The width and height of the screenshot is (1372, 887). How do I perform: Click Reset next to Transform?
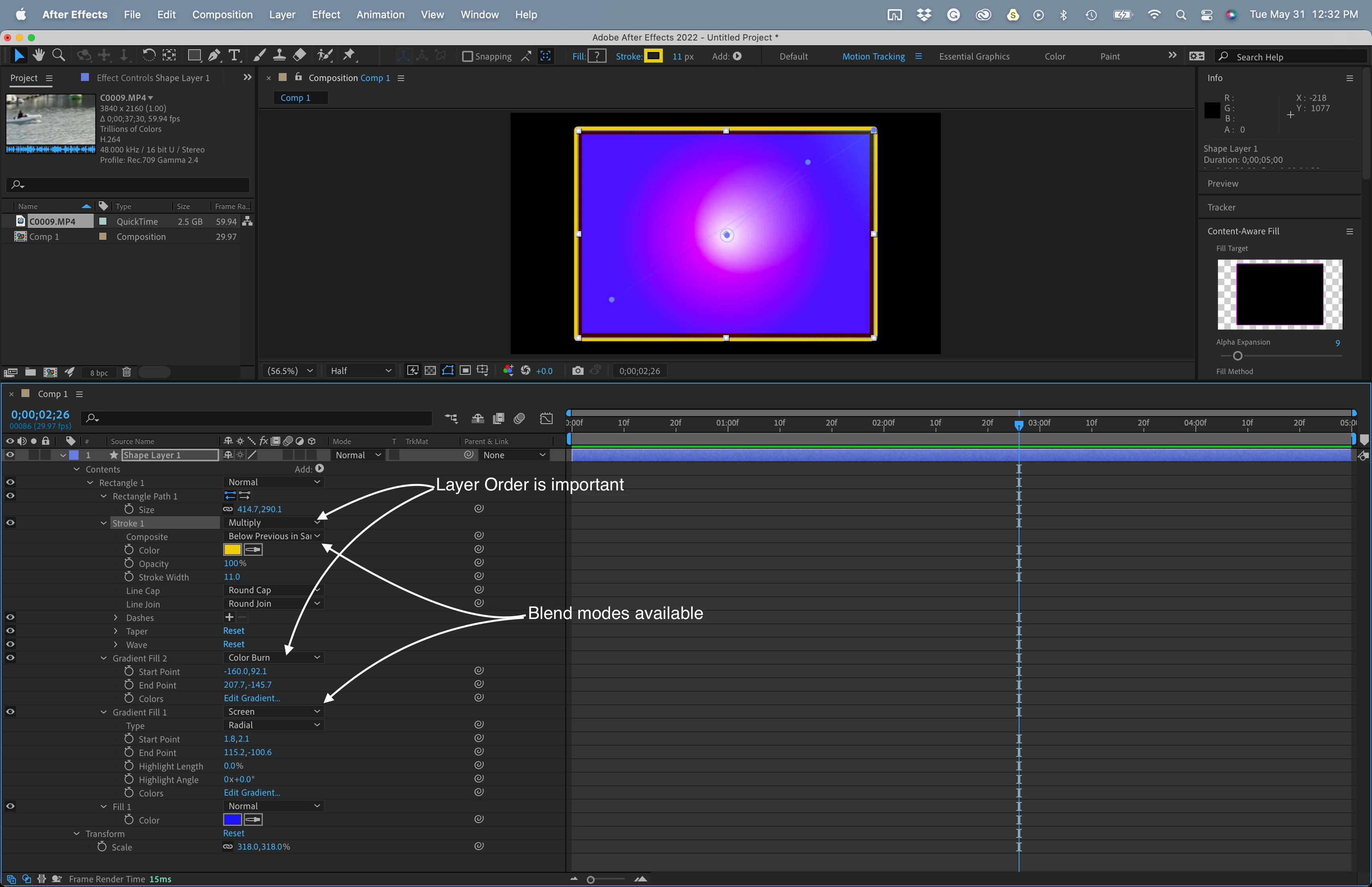point(234,833)
